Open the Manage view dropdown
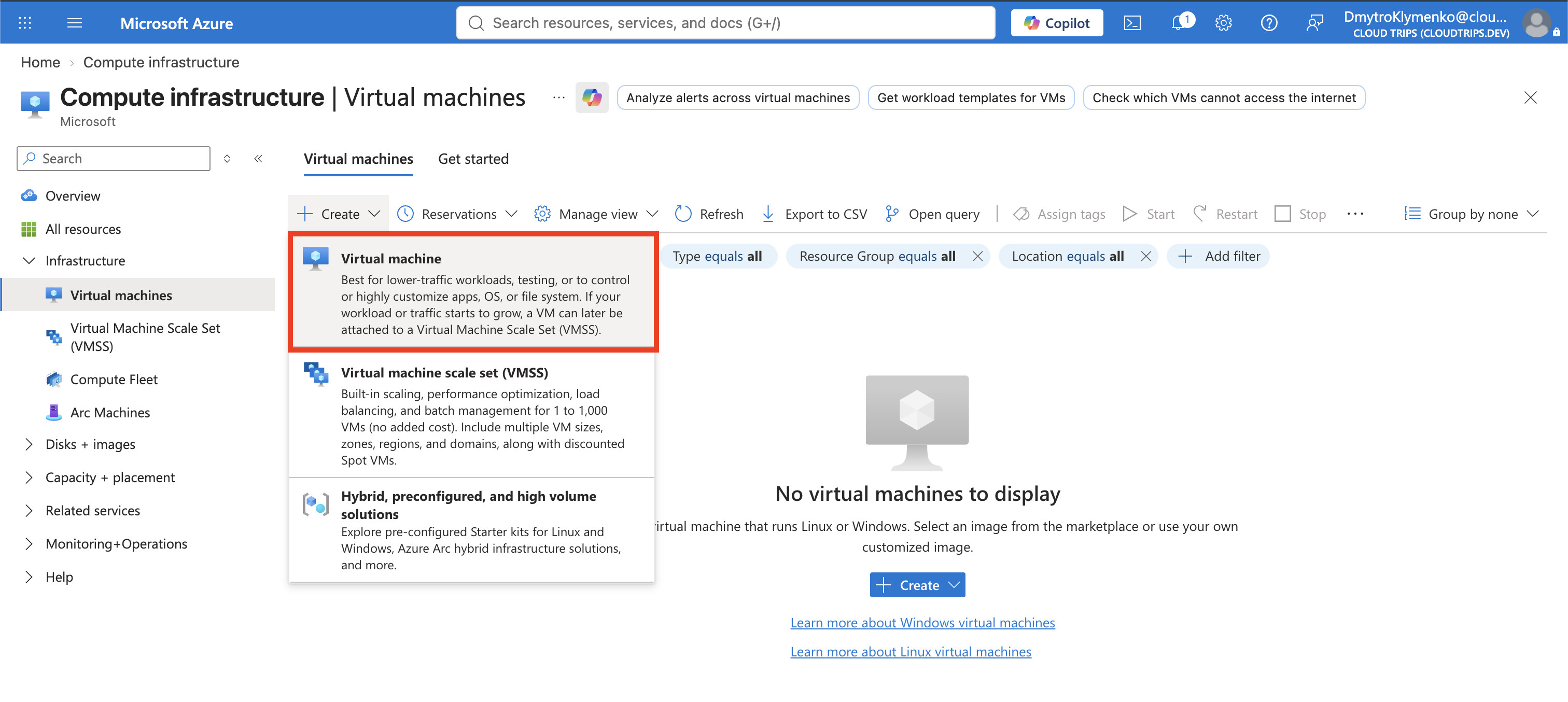 (596, 214)
